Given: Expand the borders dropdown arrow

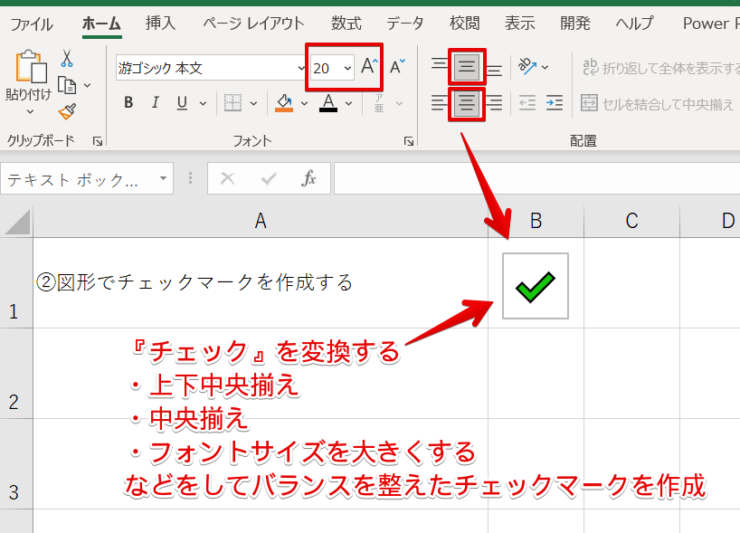Looking at the screenshot, I should point(253,103).
